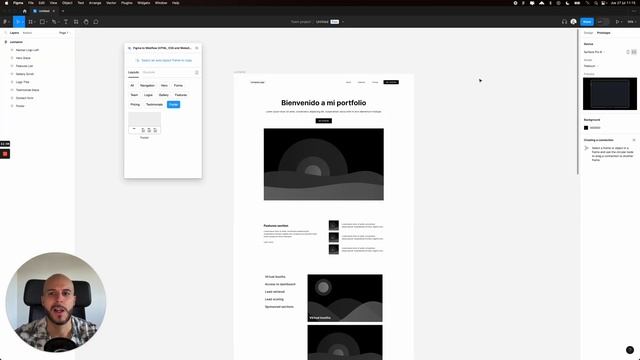Click the black navbar button on canvas

point(391,82)
